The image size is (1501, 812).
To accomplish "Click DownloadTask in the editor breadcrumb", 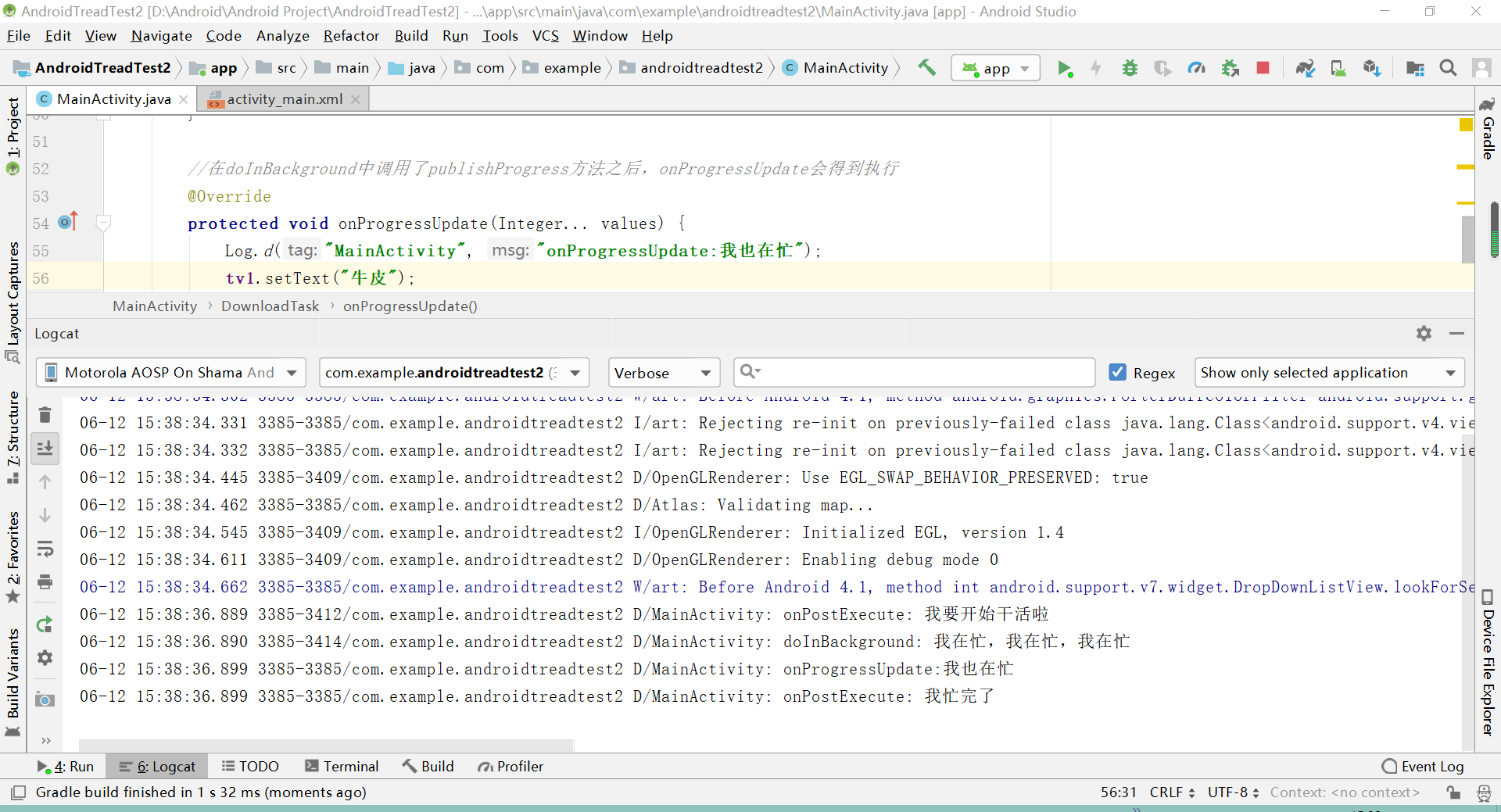I will tap(270, 306).
